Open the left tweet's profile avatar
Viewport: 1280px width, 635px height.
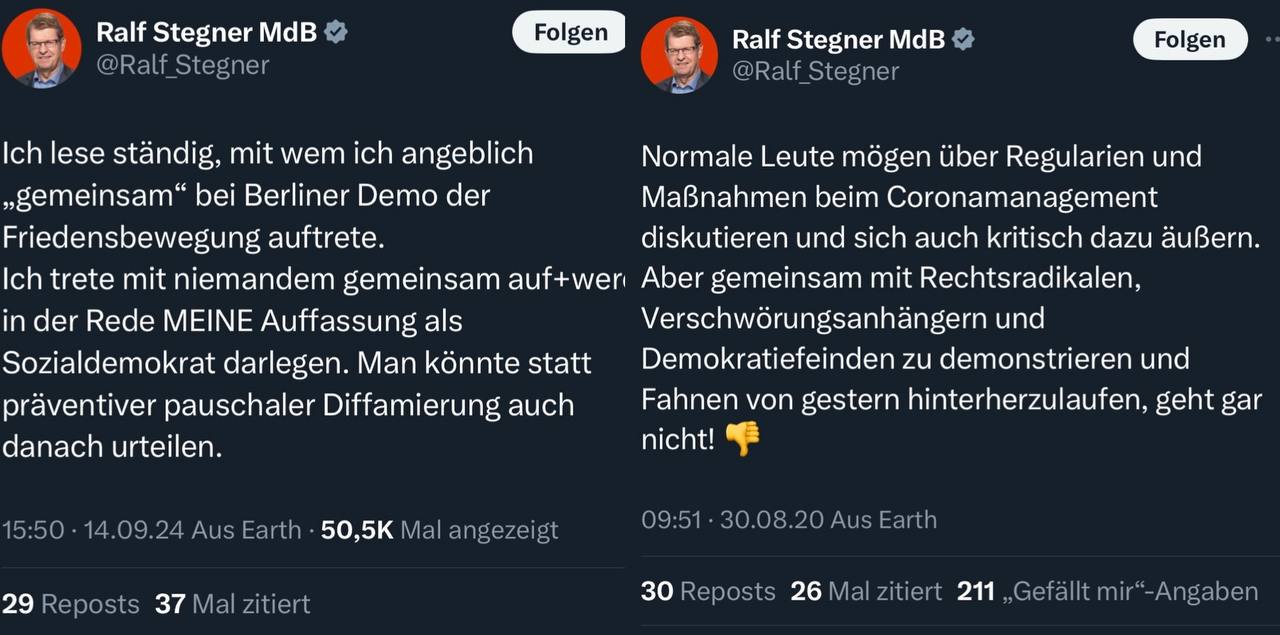click(42, 48)
